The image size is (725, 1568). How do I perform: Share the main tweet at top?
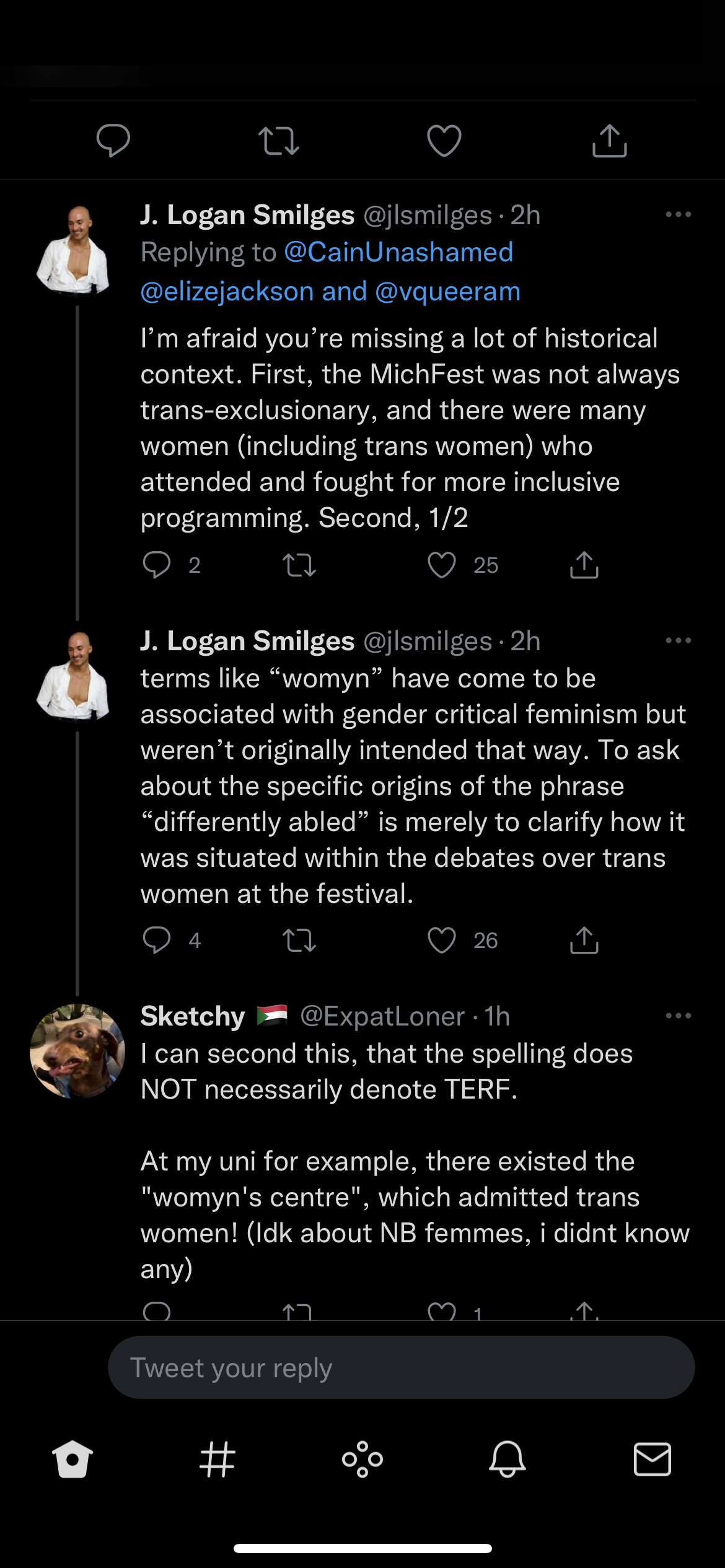click(x=610, y=141)
